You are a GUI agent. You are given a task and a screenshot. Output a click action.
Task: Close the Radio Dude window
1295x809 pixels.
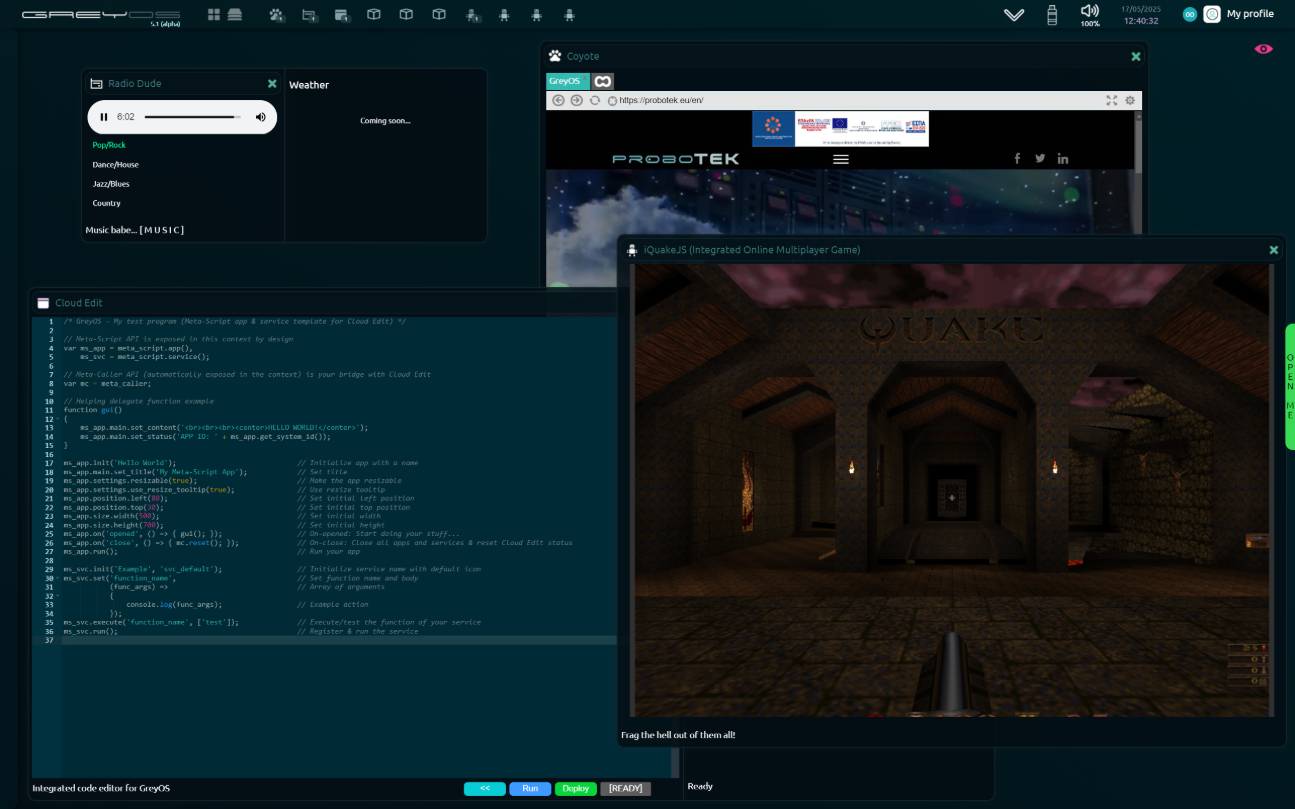click(x=272, y=84)
